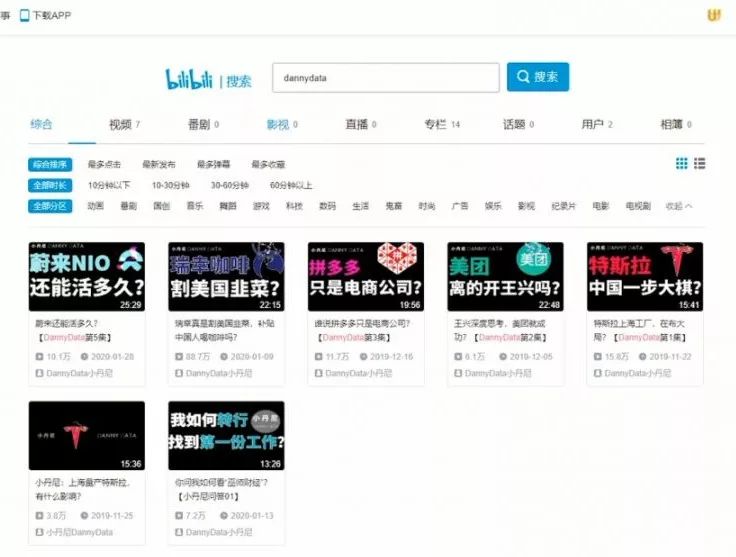
Task: Open the 用户 tab
Action: pos(597,124)
